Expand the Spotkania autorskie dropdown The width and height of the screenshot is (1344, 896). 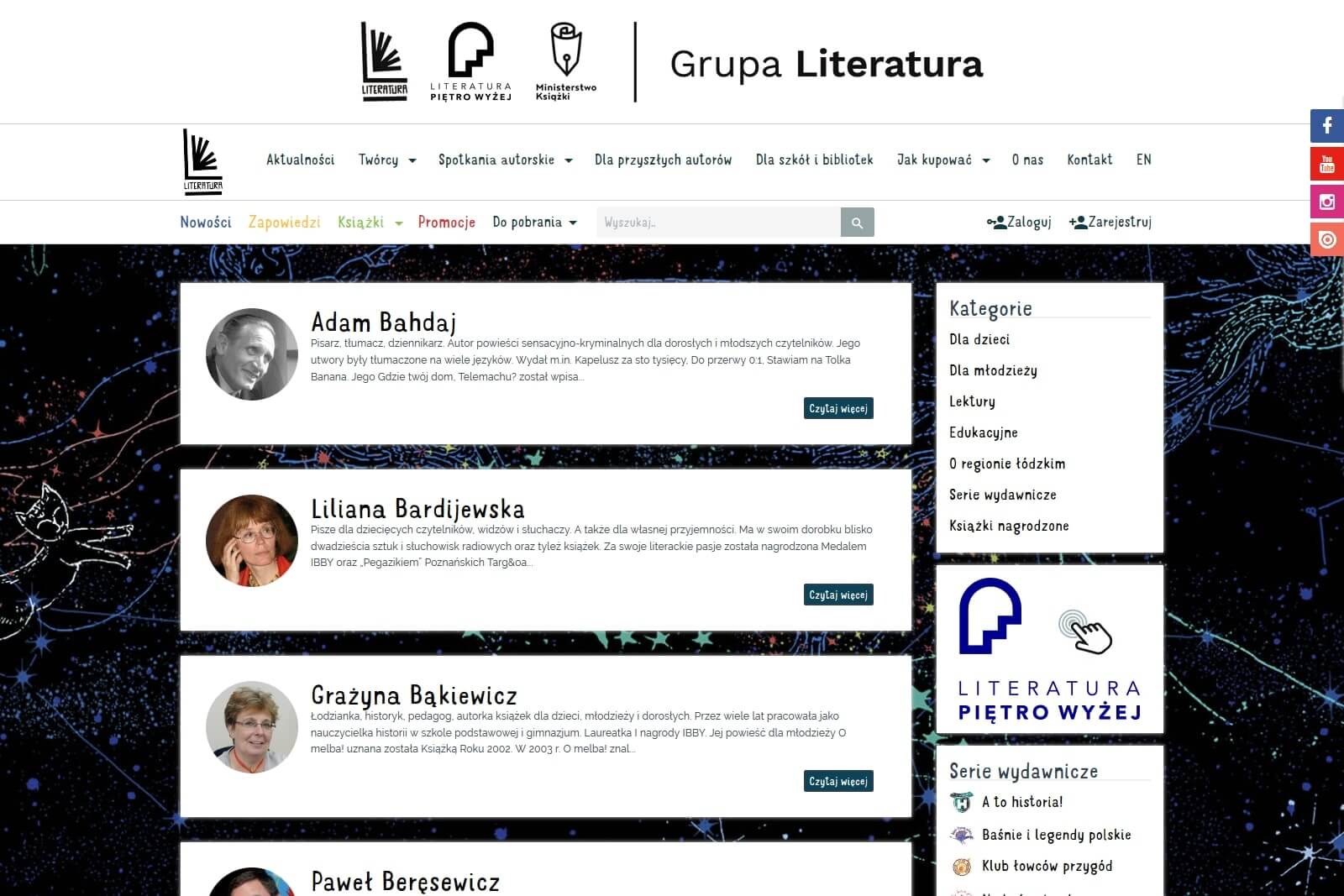[506, 160]
